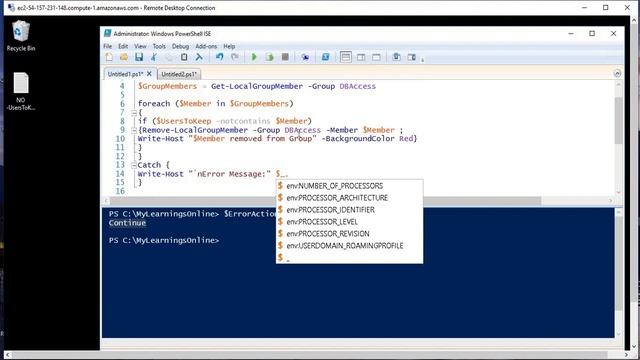Show Command Add-on icon

coord(411,57)
